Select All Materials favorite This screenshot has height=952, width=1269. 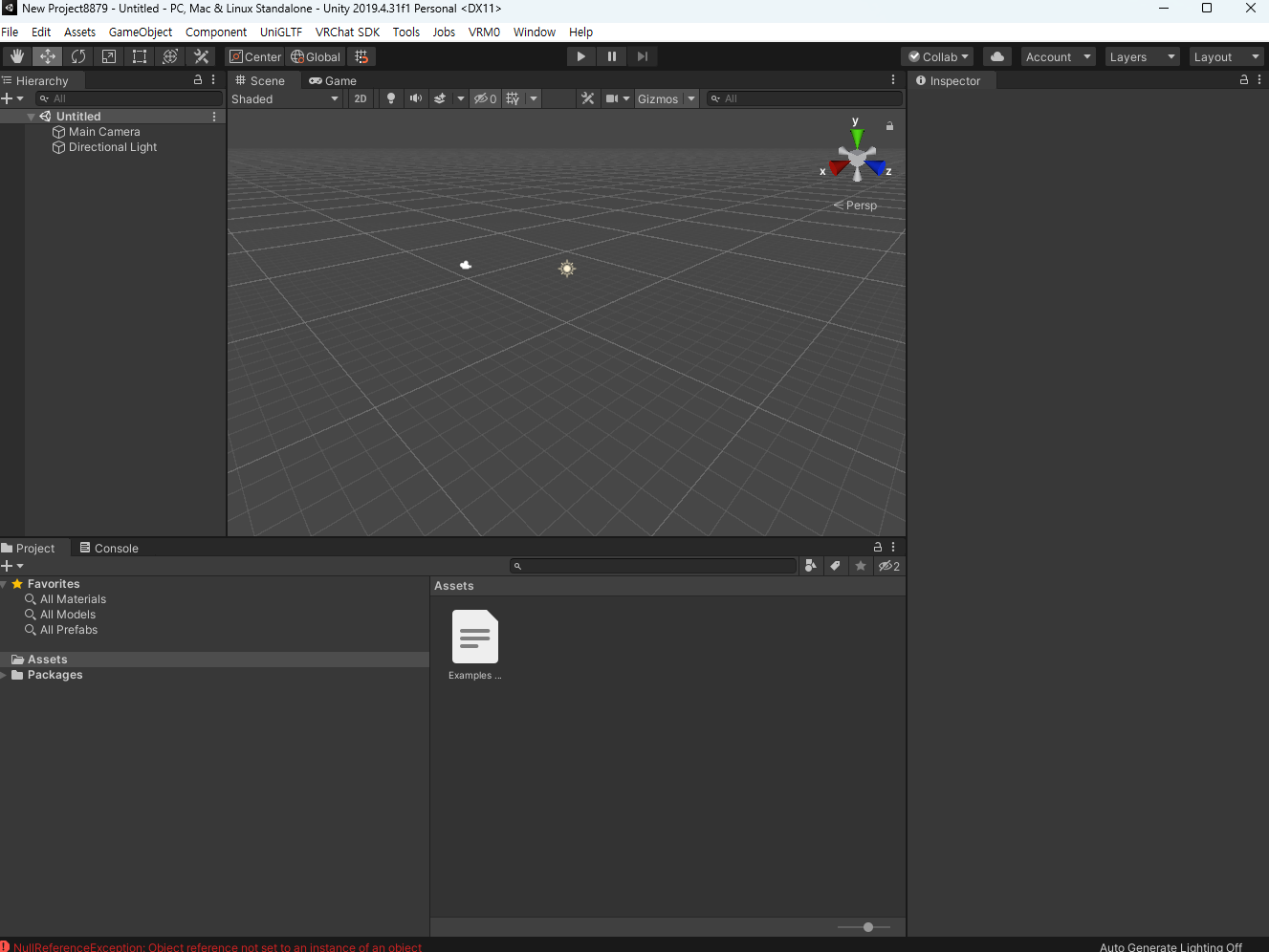(x=73, y=599)
